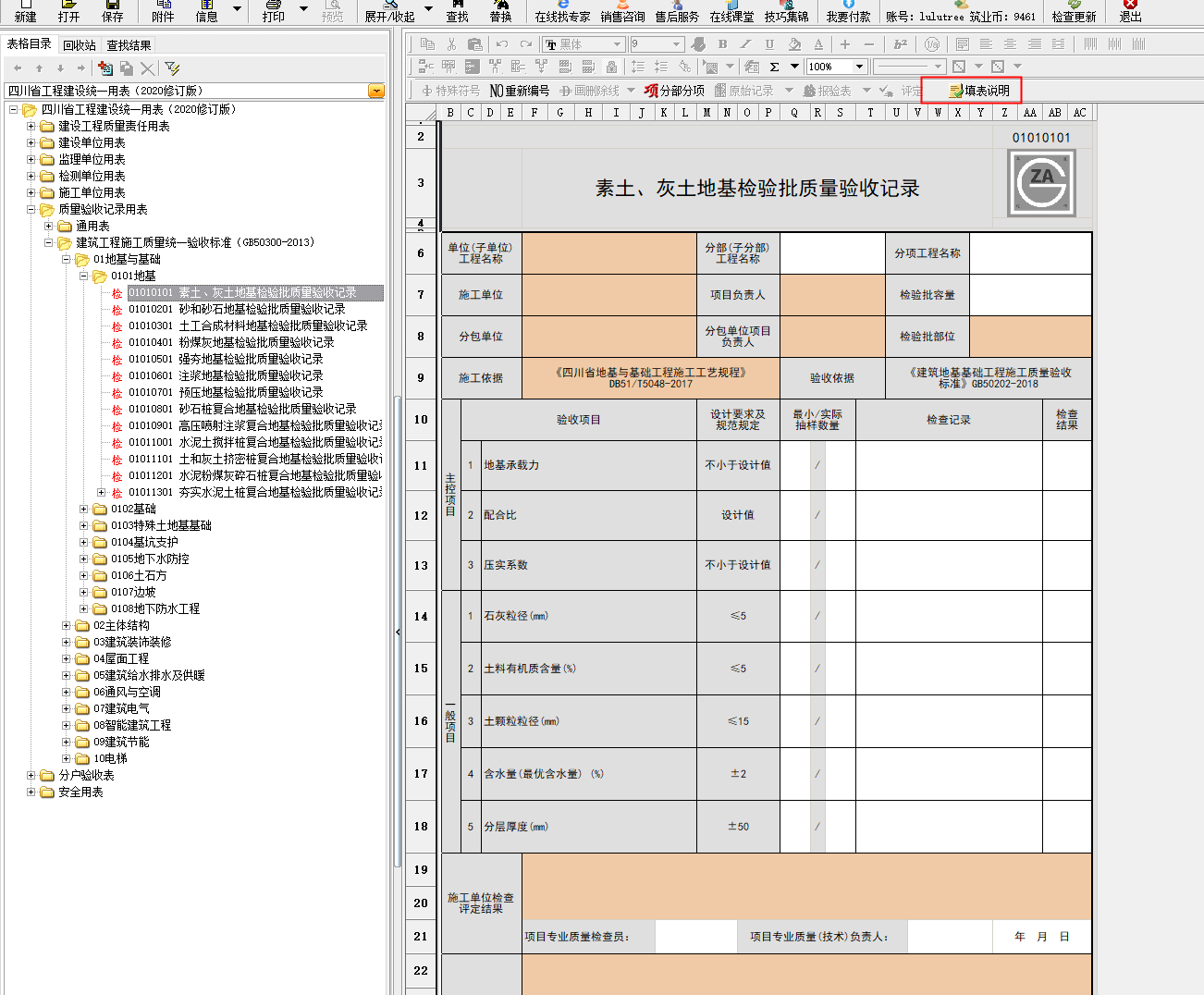The image size is (1204, 995).
Task: Open the 100% zoom dropdown
Action: [x=859, y=67]
